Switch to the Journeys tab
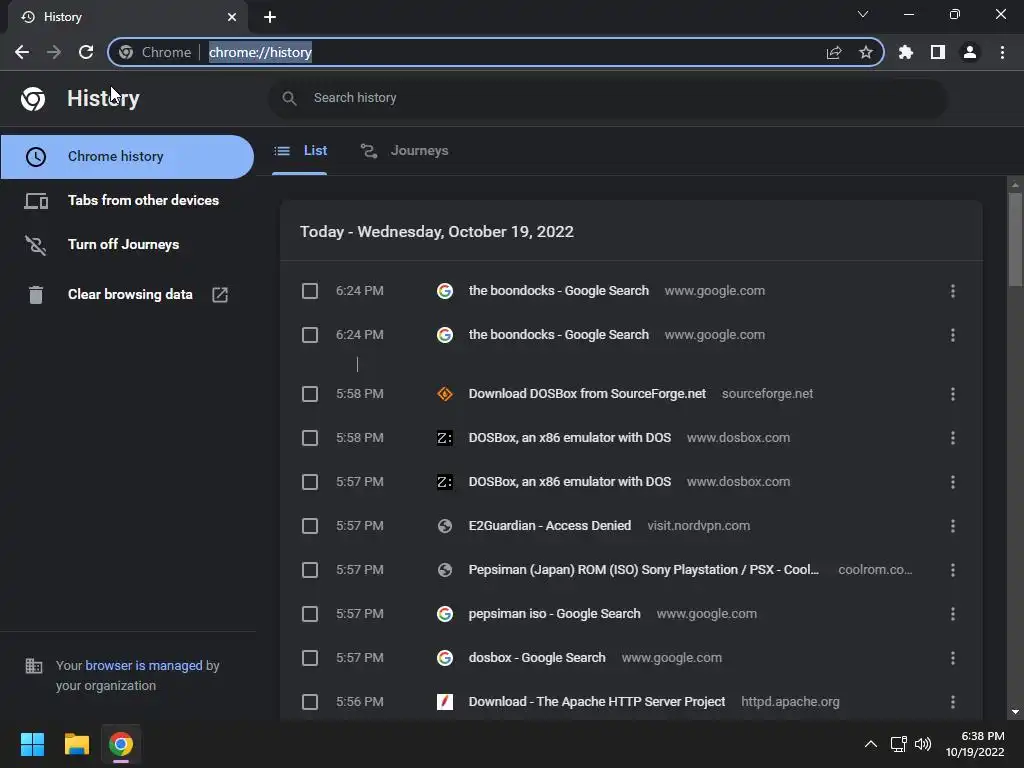The image size is (1024, 768). [405, 151]
